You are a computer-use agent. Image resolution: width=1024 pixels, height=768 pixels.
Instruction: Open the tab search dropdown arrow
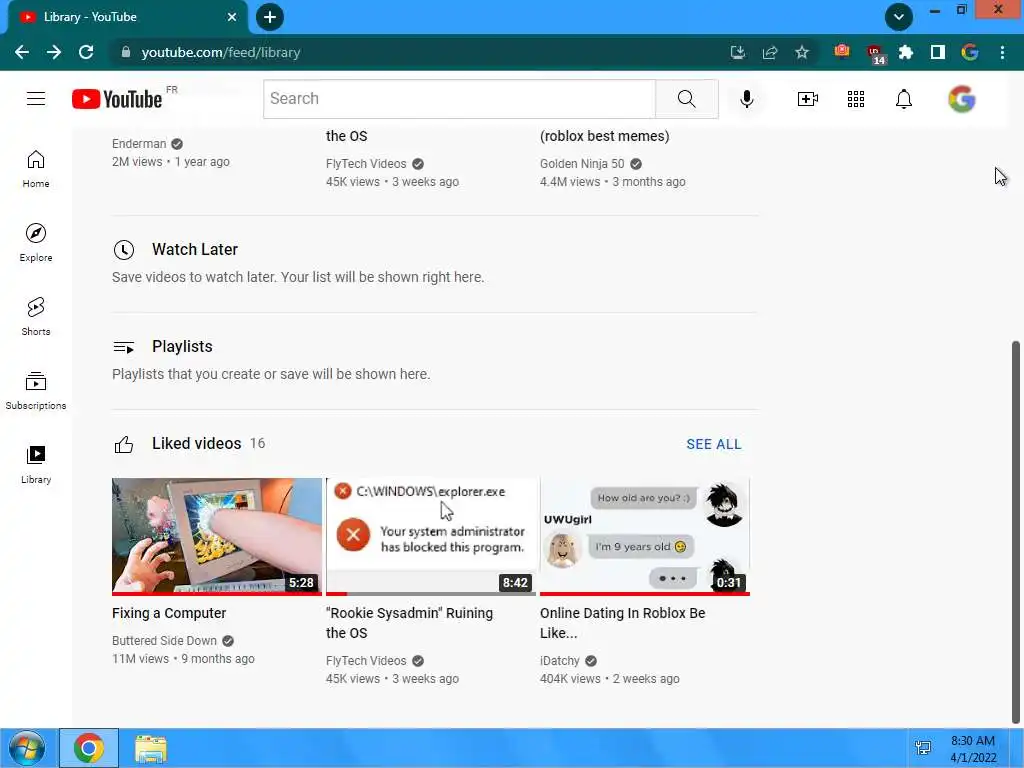(x=899, y=17)
